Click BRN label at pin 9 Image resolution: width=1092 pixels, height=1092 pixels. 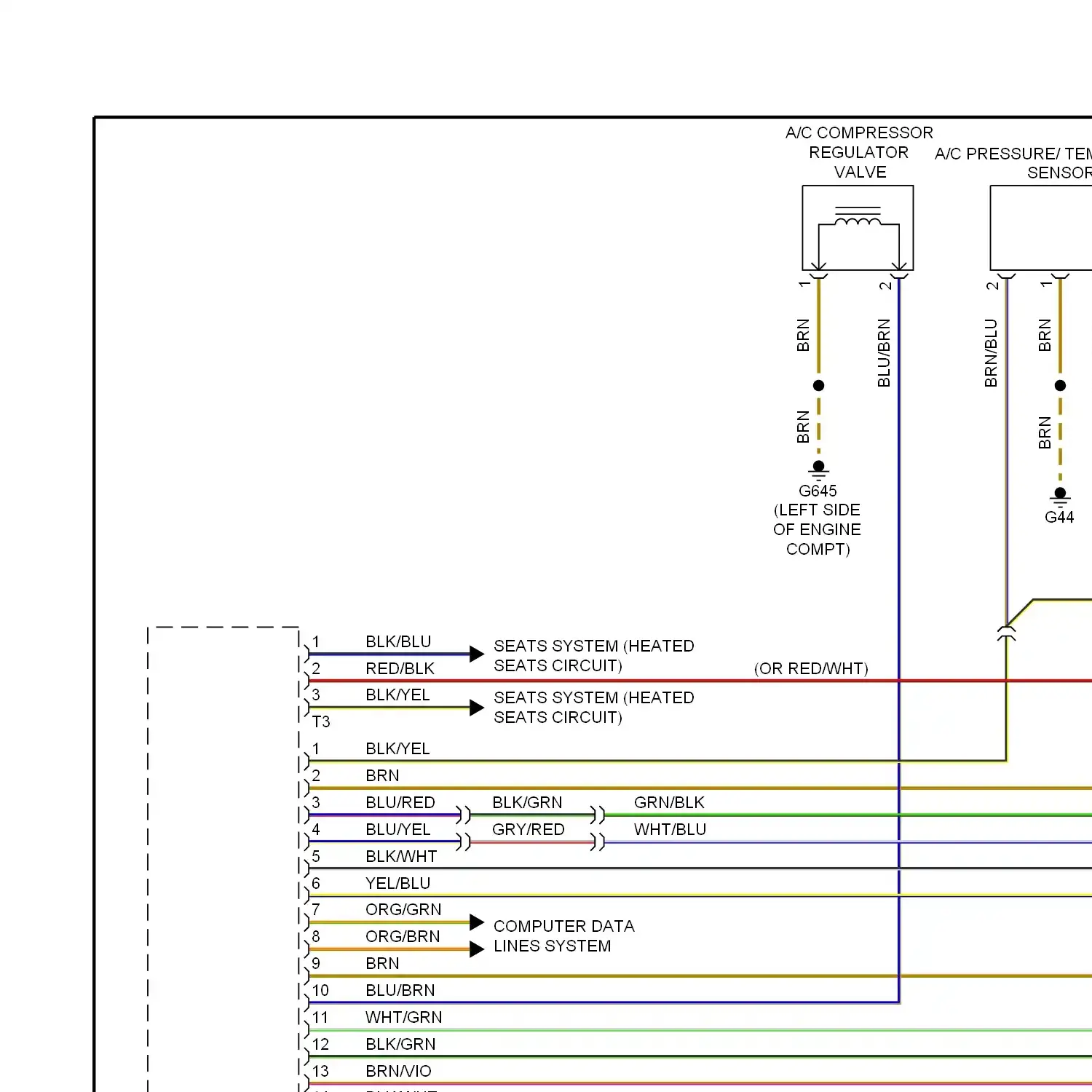coord(382,963)
